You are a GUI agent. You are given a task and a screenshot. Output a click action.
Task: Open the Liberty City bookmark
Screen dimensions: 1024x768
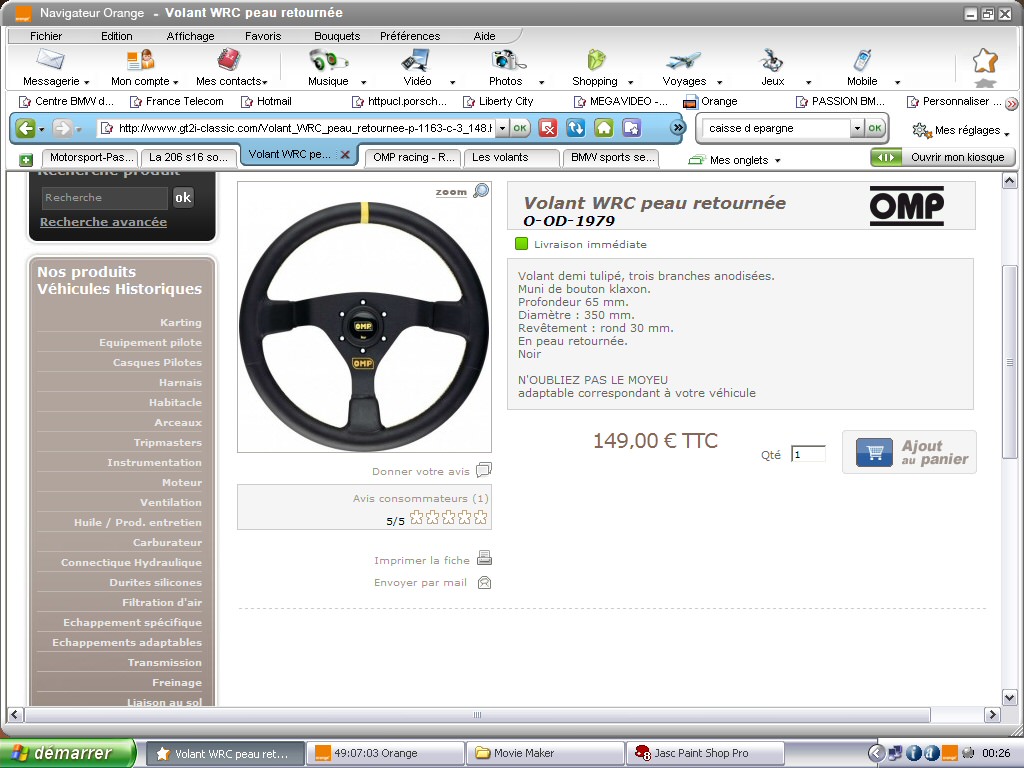[498, 101]
